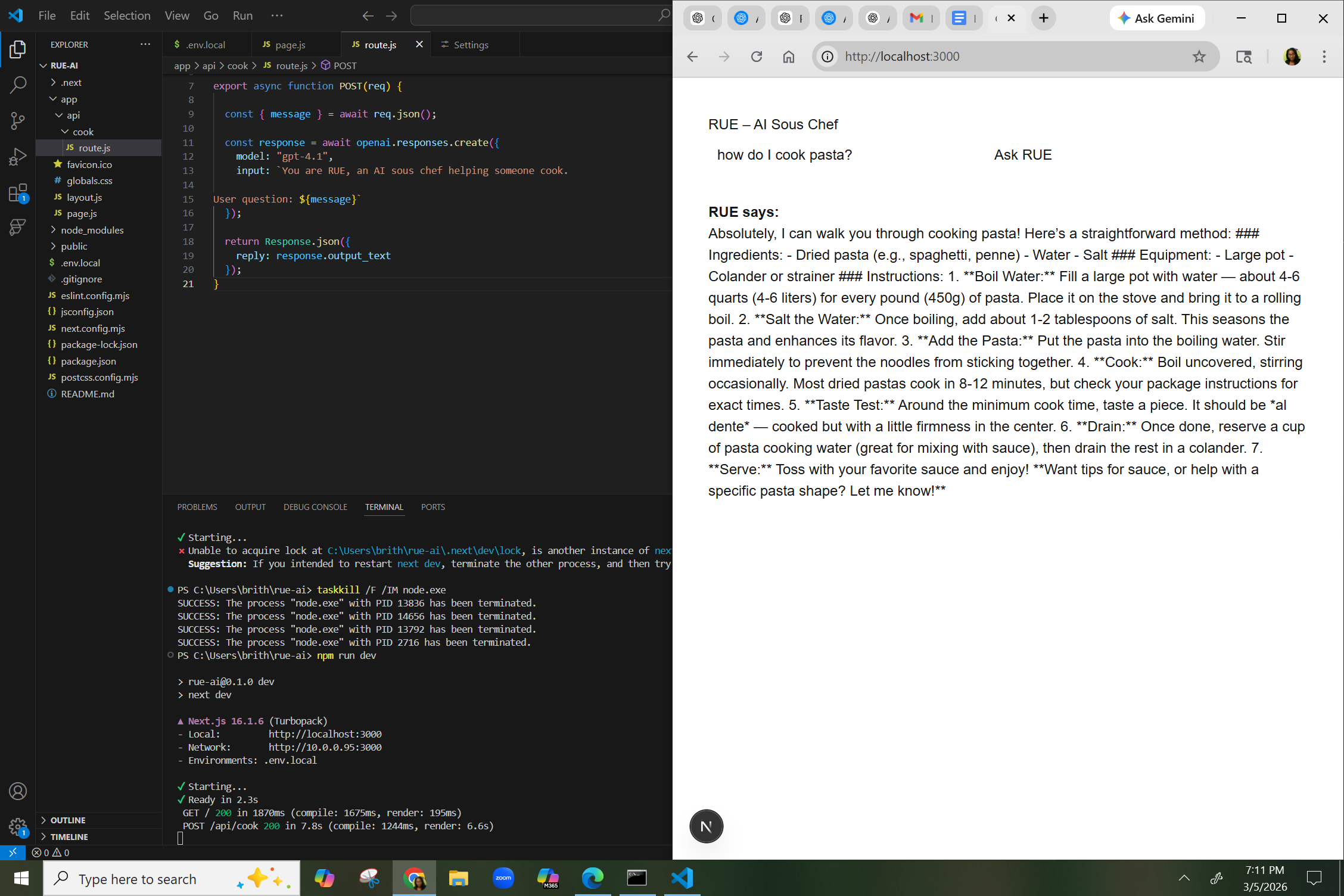Open the Extensions view icon
The height and width of the screenshot is (896, 1344).
[18, 192]
